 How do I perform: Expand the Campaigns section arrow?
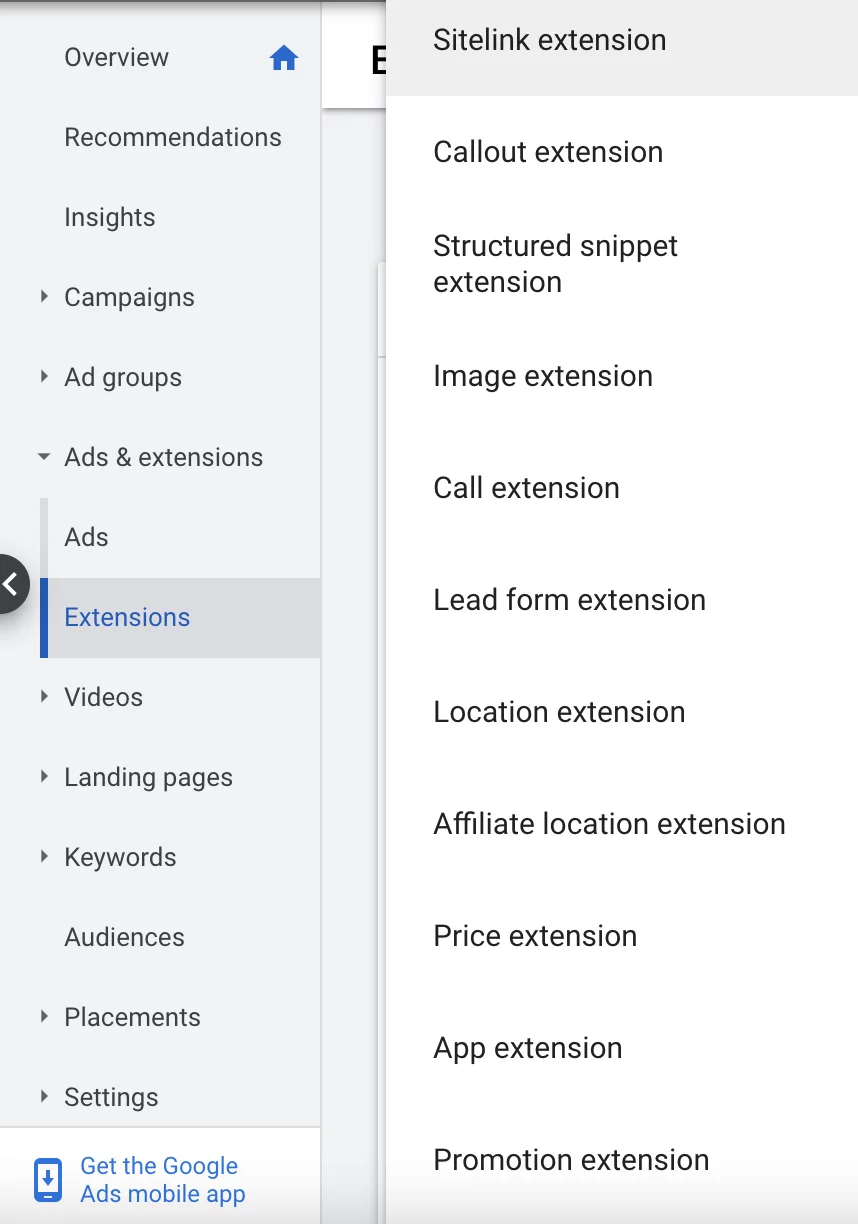pos(44,297)
